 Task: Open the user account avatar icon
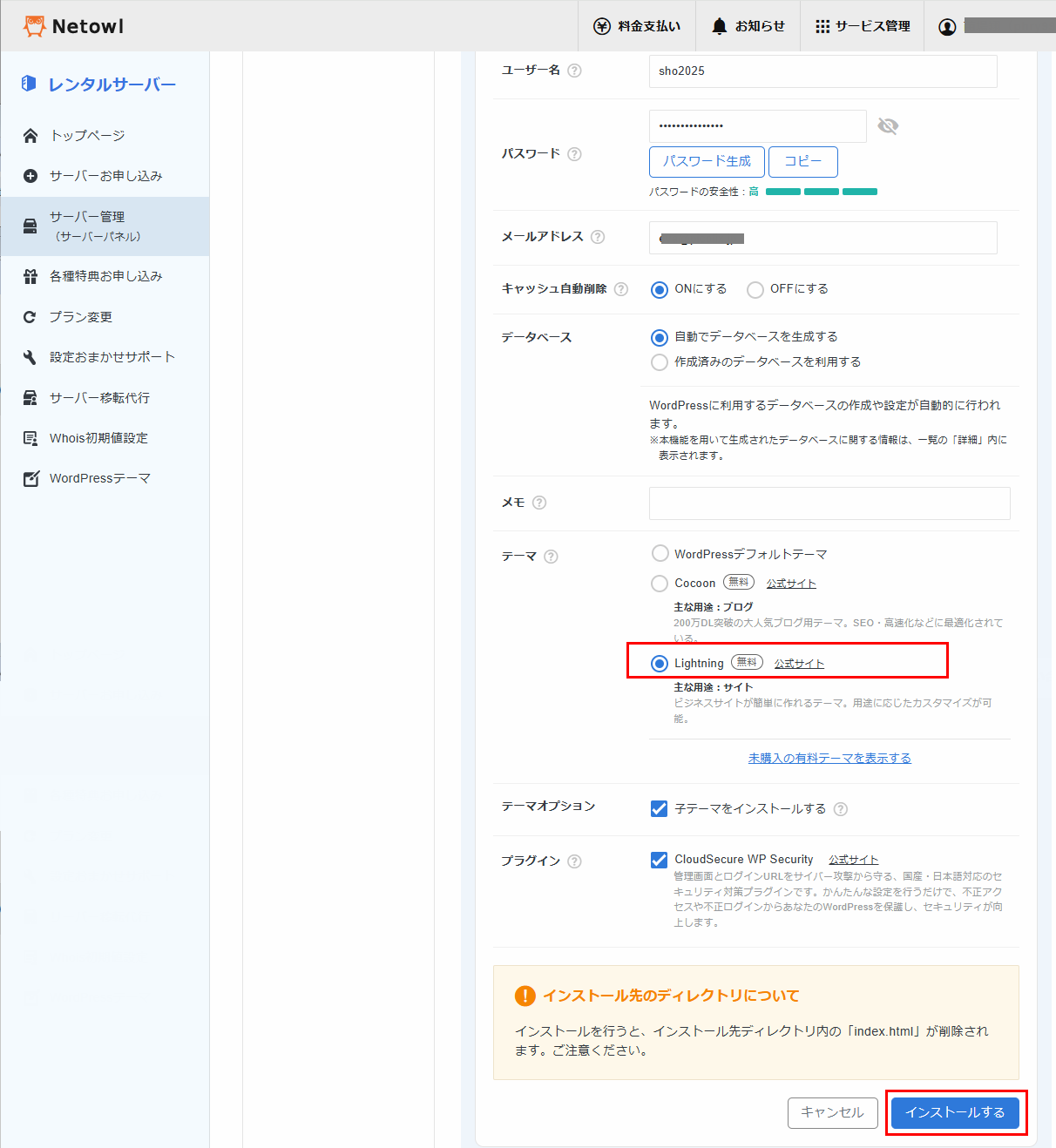(947, 27)
